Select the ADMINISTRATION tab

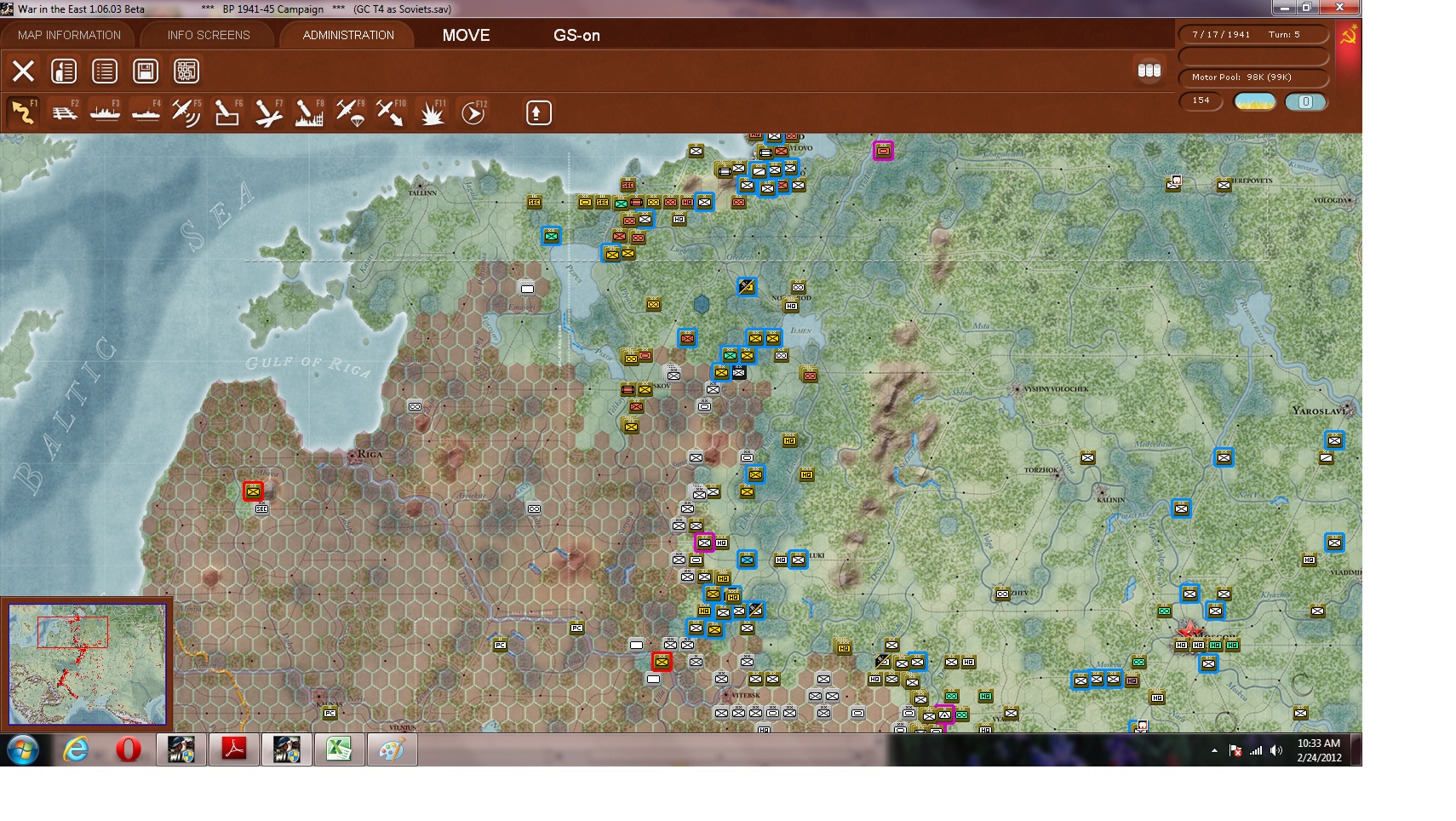coord(348,35)
